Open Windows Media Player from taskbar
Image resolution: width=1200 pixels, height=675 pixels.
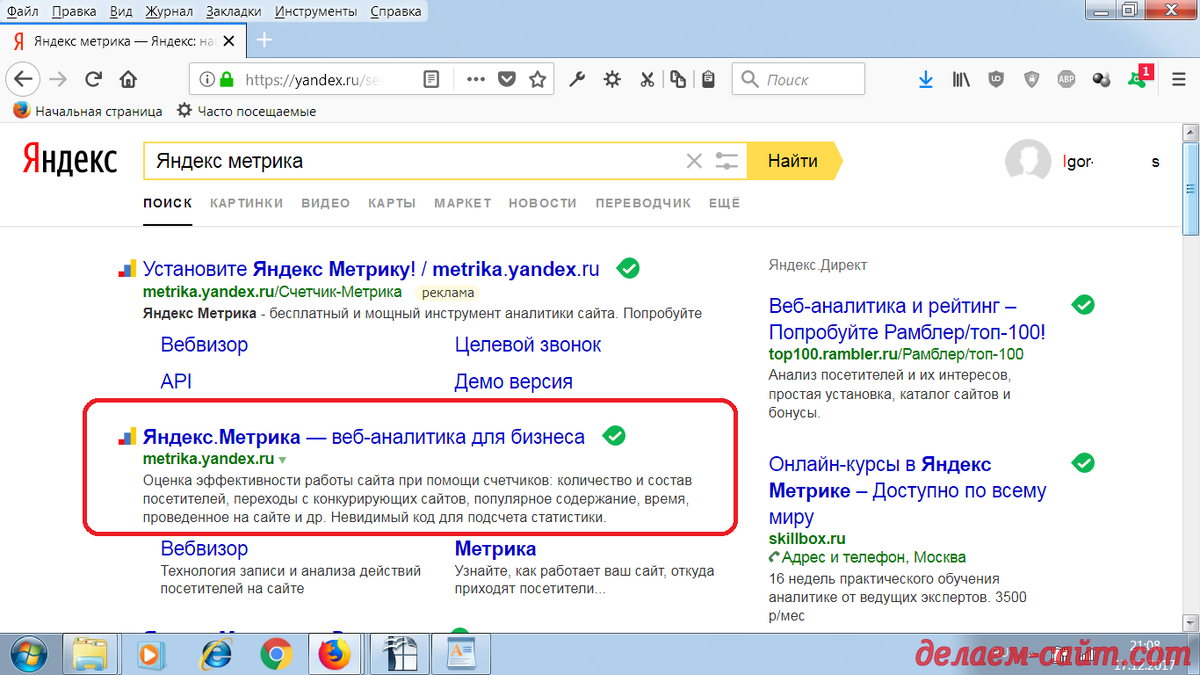tap(153, 654)
